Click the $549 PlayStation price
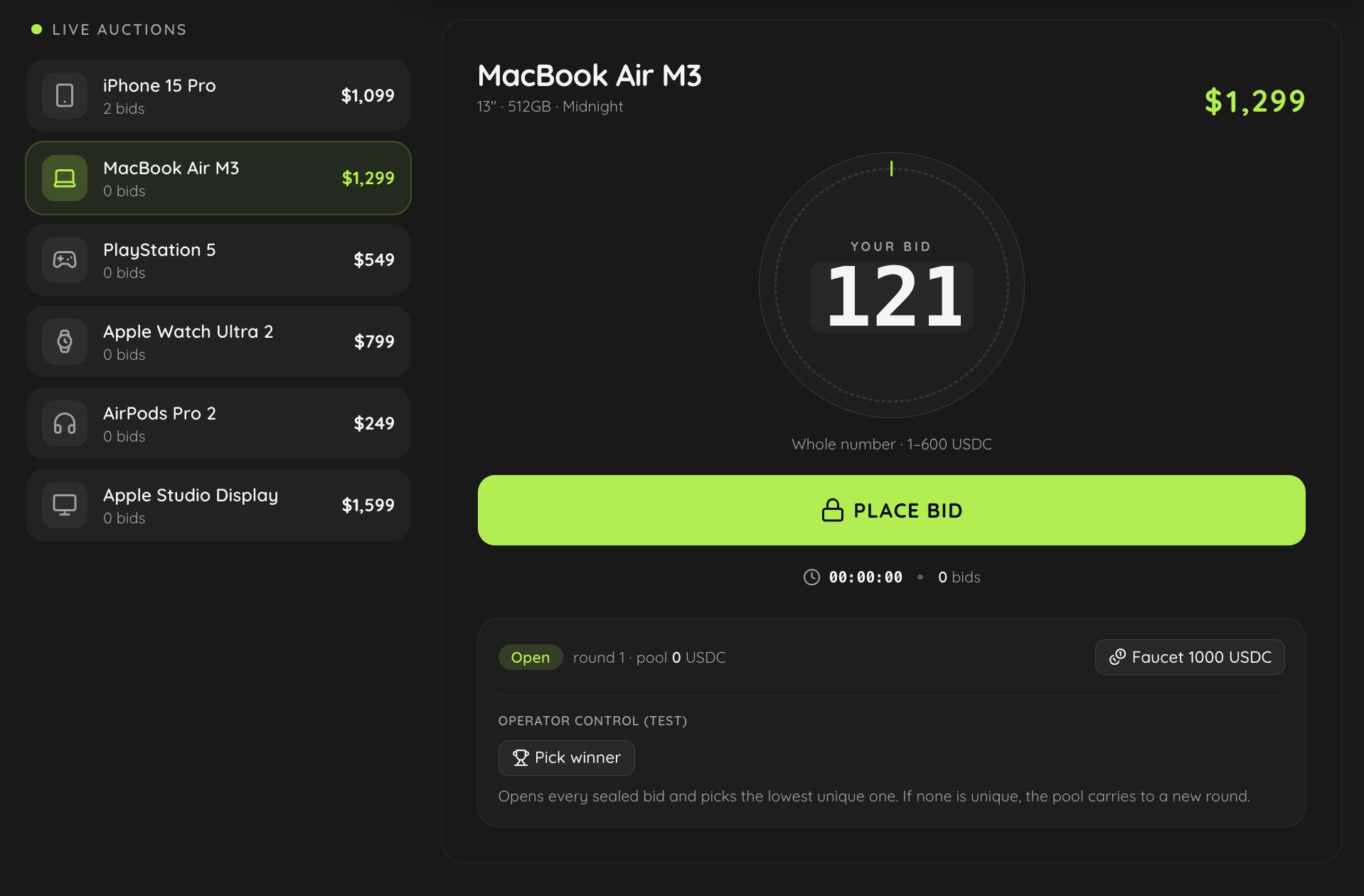 (x=374, y=260)
